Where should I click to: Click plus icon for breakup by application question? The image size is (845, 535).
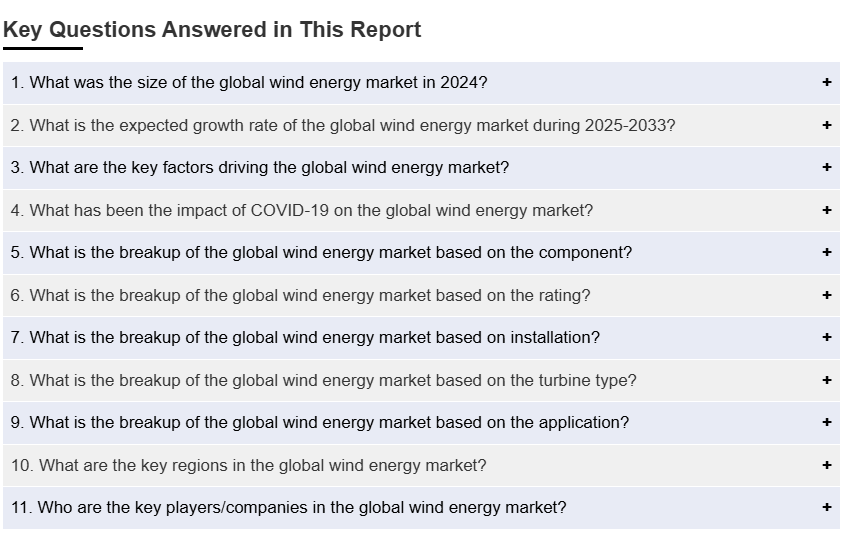click(x=826, y=423)
